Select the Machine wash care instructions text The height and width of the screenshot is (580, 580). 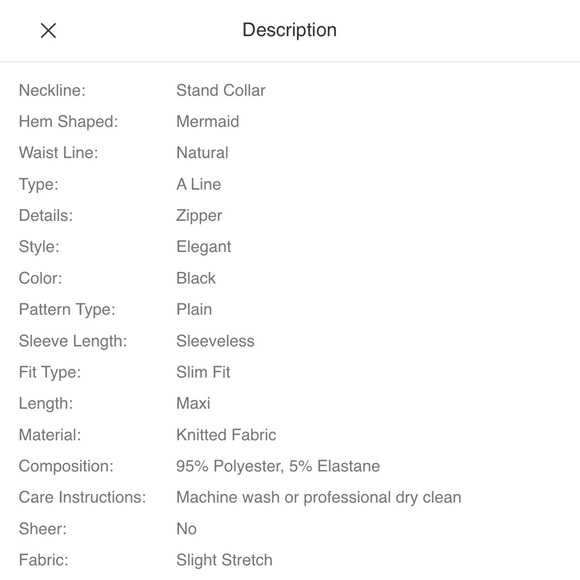(319, 498)
